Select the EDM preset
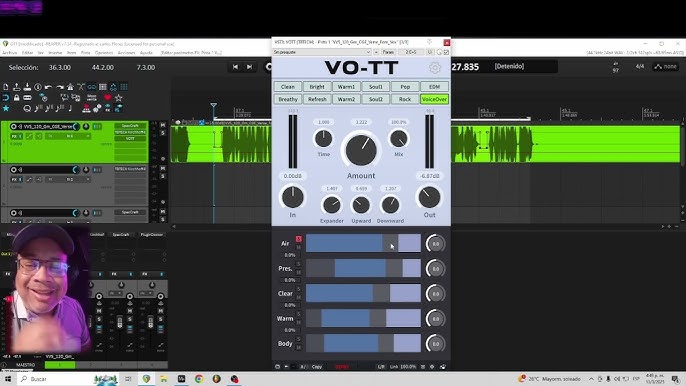The image size is (686, 386). click(434, 87)
